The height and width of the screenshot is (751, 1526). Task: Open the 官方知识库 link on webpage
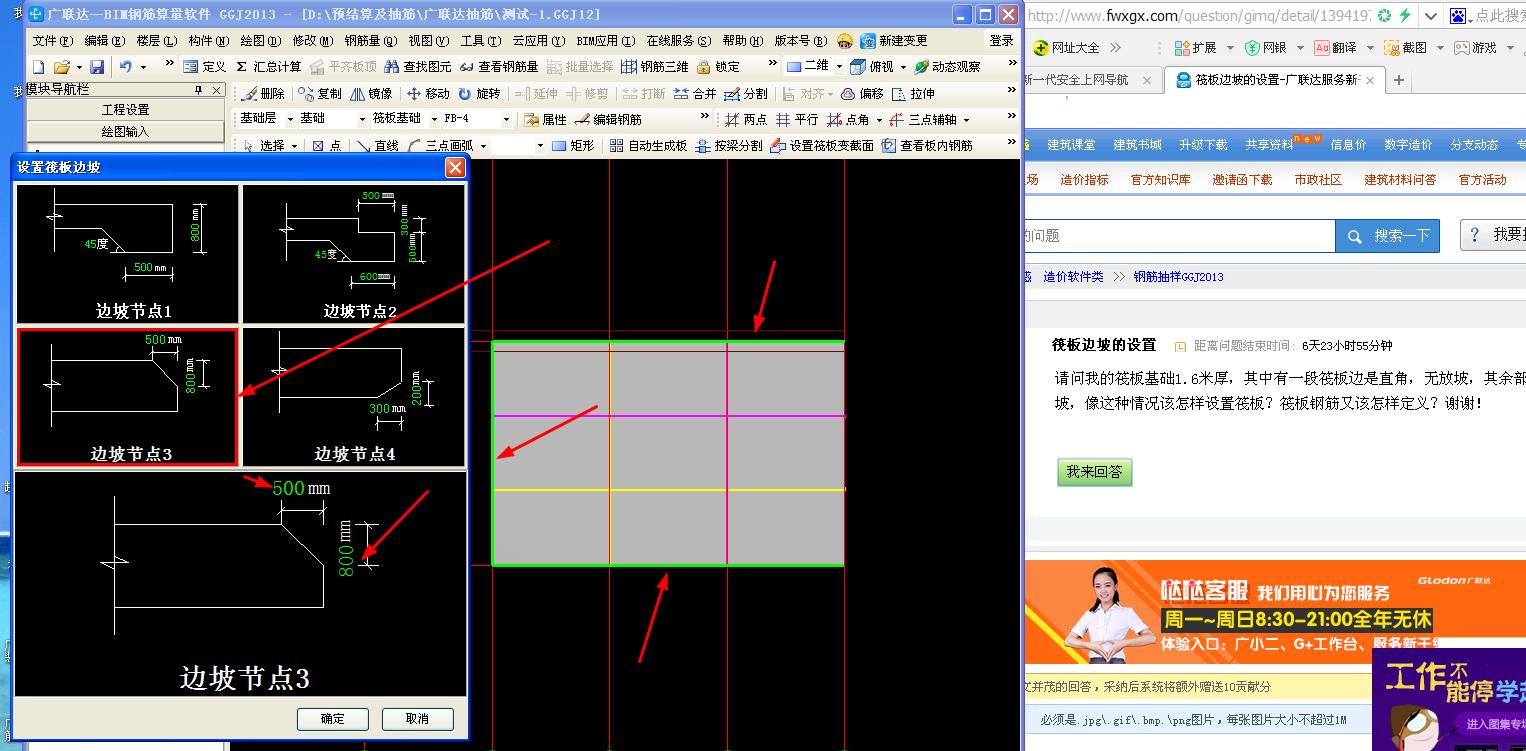point(1160,180)
